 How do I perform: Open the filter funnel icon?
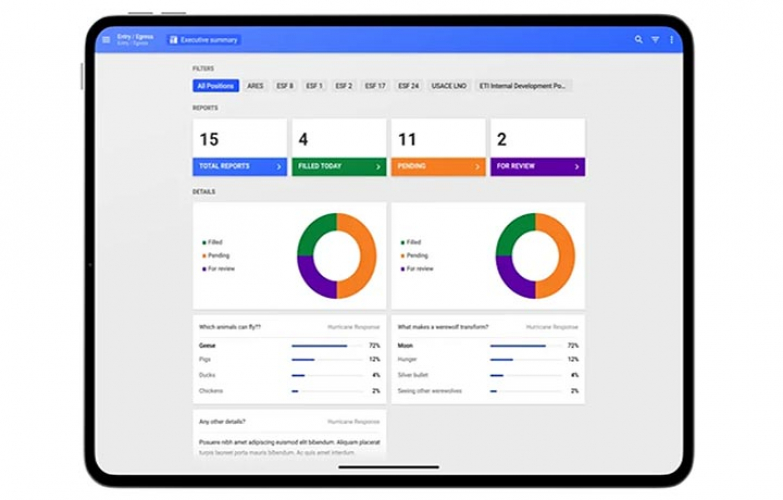click(x=655, y=39)
